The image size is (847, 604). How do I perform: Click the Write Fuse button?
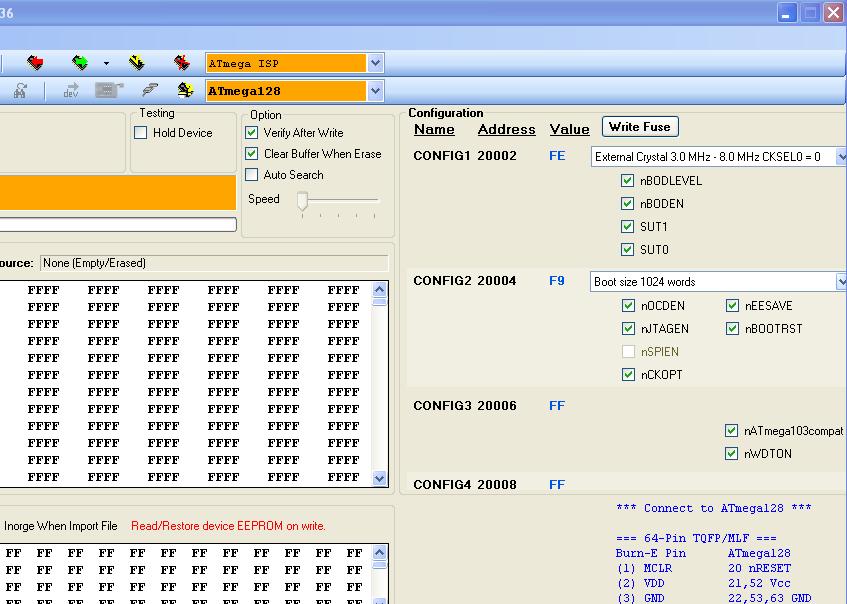640,127
